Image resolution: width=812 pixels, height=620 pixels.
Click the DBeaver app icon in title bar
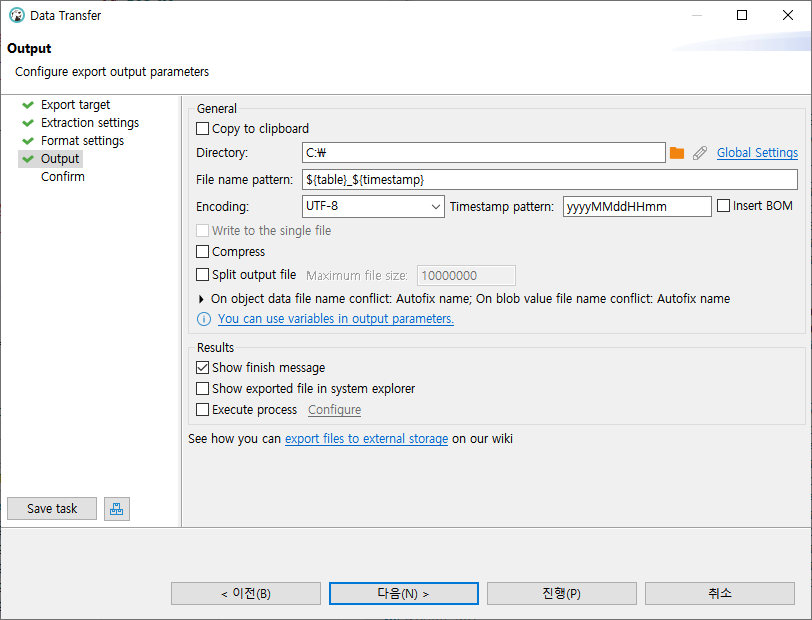(x=17, y=16)
